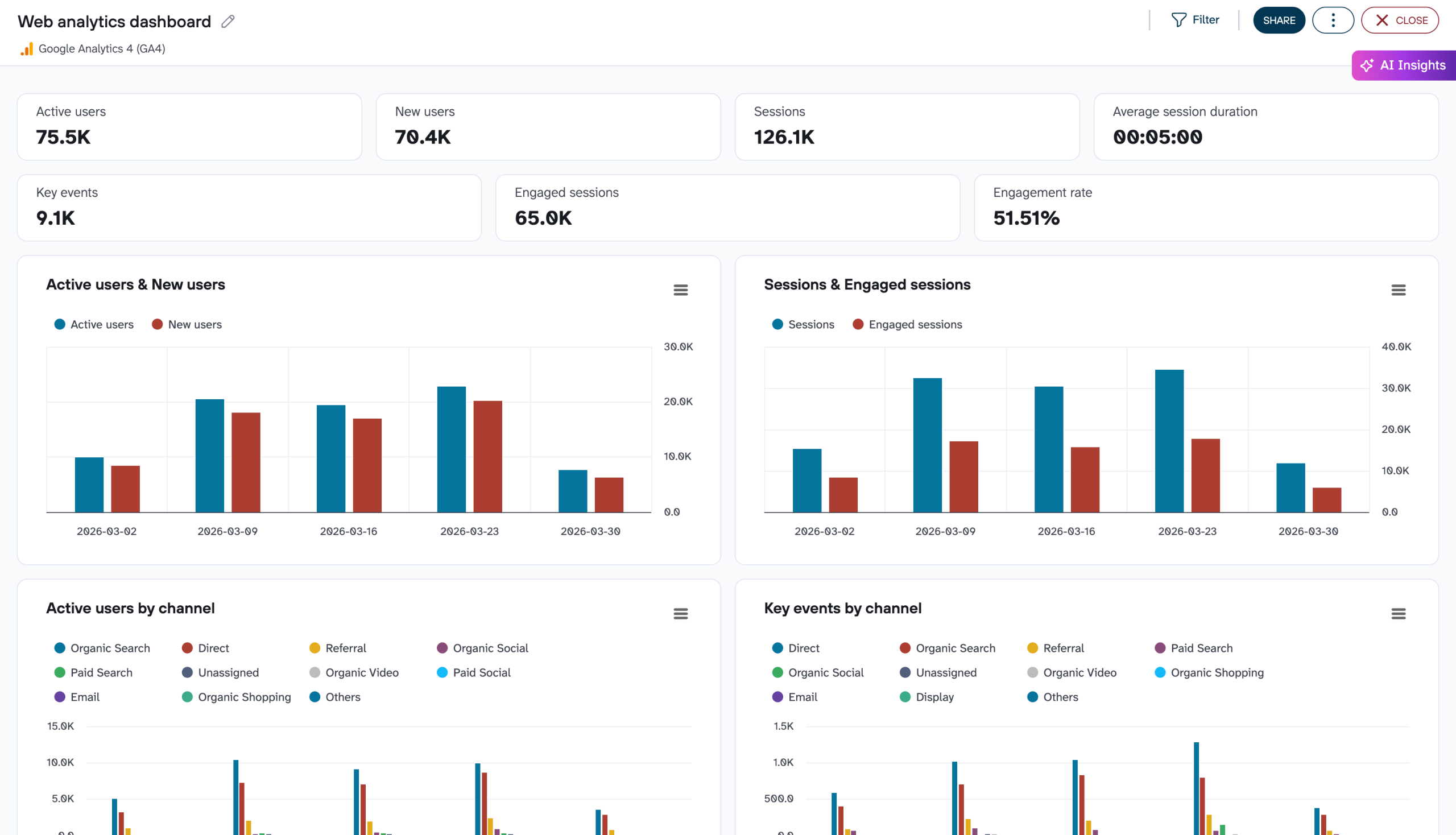Click the Web analytics dashboard title
The image size is (1456, 835).
pos(114,21)
